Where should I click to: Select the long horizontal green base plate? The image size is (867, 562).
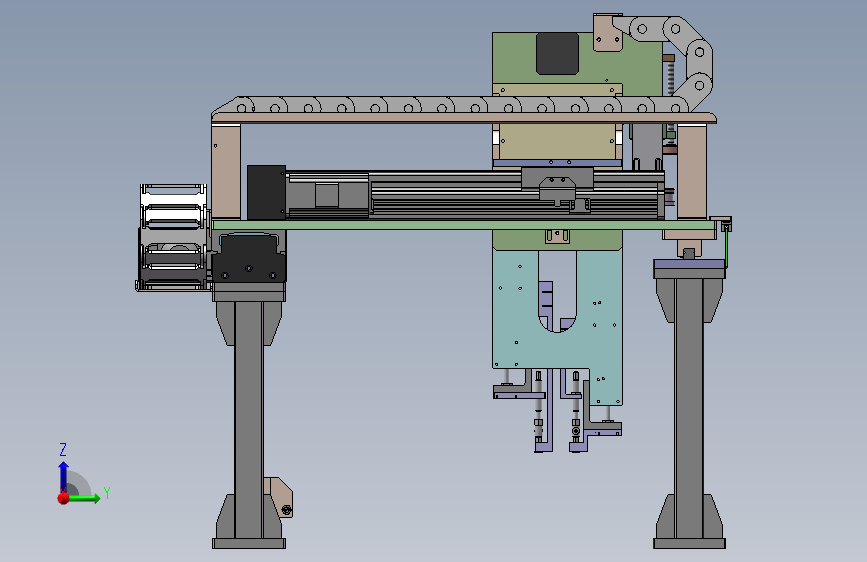464,225
